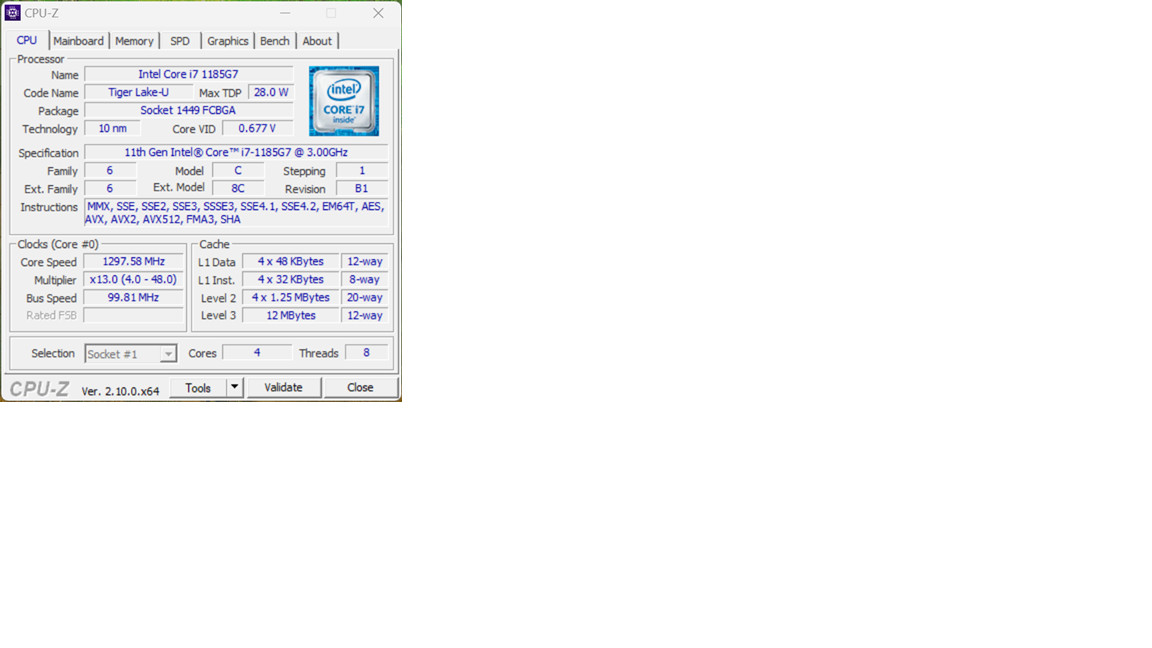Open the Memory tab
Viewport: 1152px width, 648px height.
click(134, 41)
